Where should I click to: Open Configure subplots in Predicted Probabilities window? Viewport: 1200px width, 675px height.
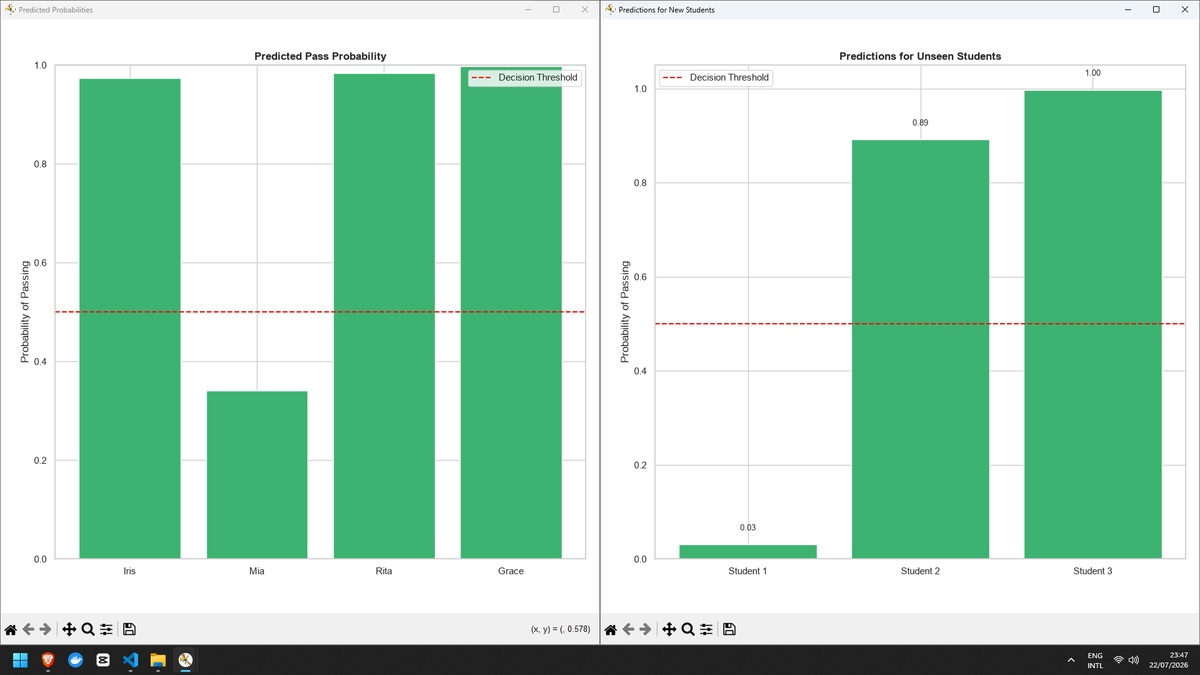tap(106, 629)
